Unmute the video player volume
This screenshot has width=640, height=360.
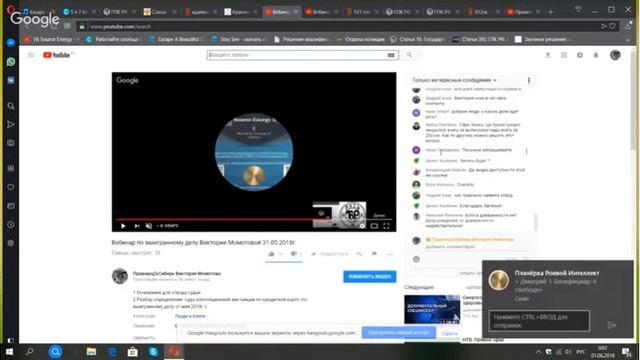click(149, 226)
